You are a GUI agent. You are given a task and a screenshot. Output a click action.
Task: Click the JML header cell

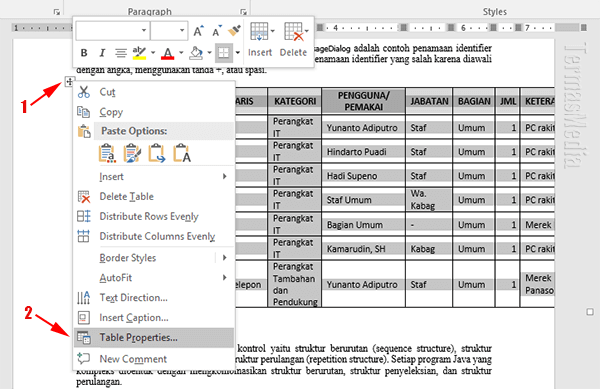point(507,101)
